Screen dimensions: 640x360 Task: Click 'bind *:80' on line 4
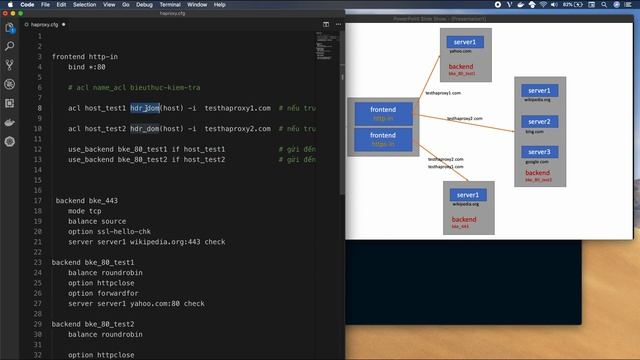(87, 67)
